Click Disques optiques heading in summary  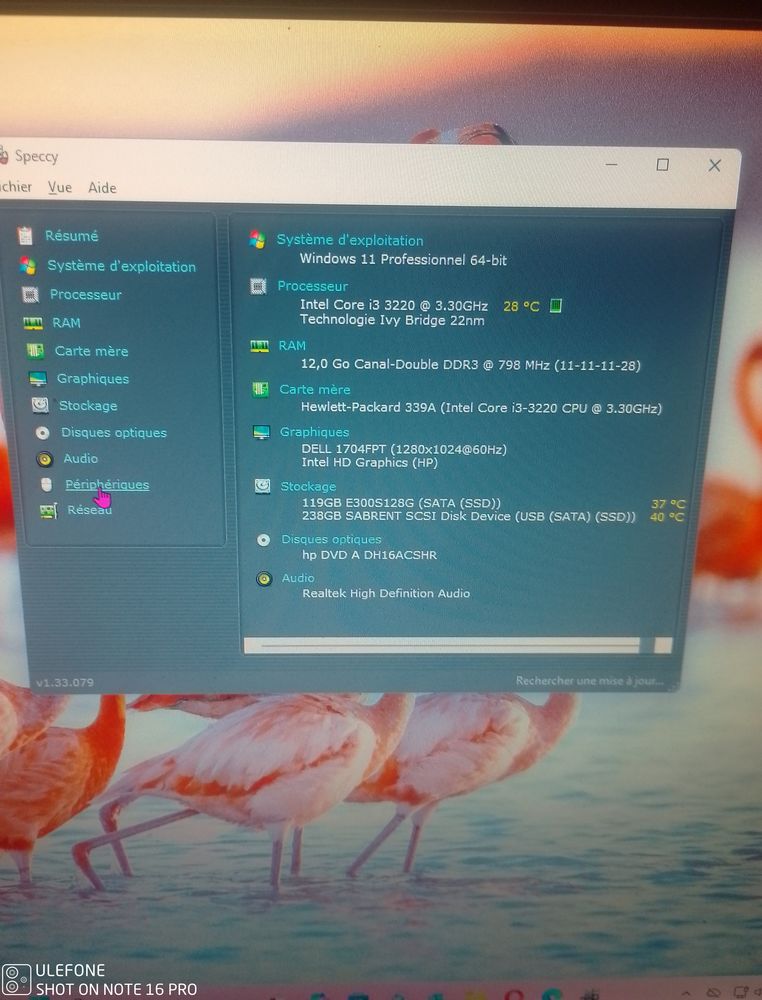pyautogui.click(x=331, y=540)
